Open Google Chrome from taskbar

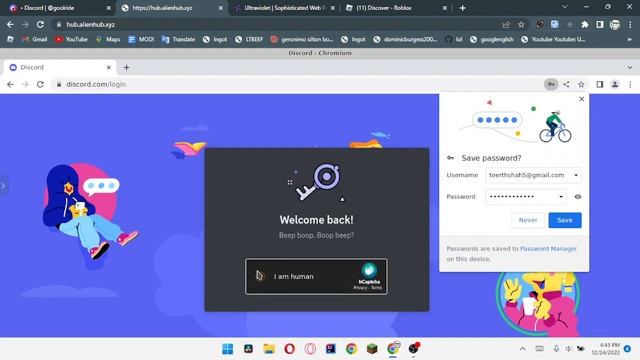tap(351, 349)
